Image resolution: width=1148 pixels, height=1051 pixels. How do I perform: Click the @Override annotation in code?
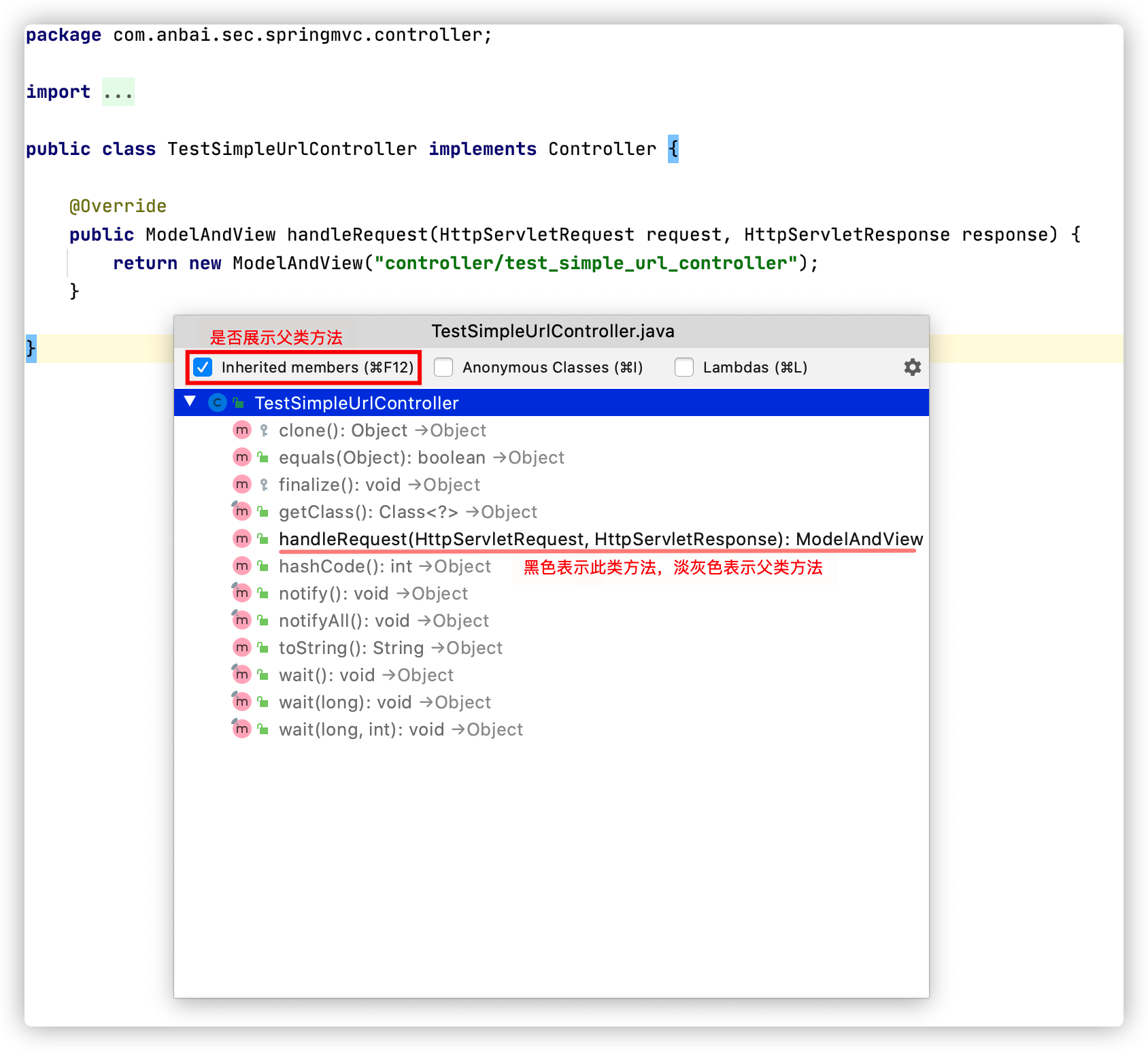tap(118, 206)
